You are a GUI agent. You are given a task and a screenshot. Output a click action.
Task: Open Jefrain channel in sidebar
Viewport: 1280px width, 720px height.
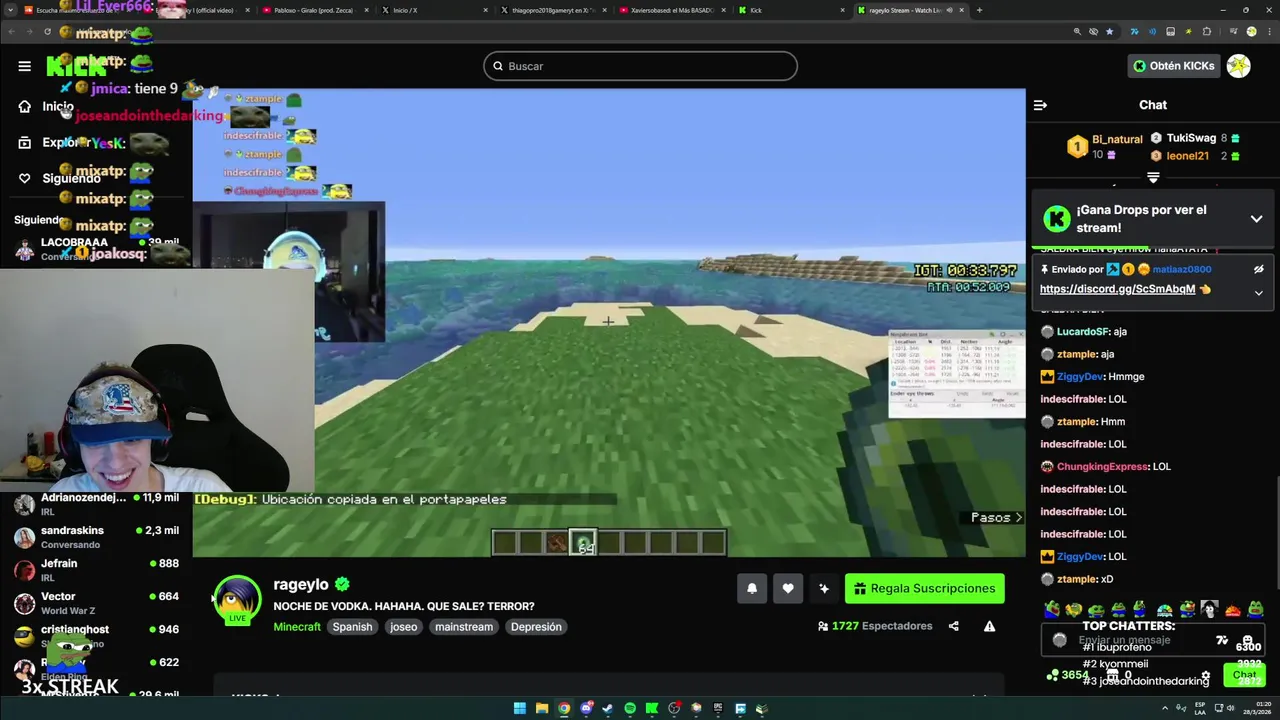coord(96,570)
